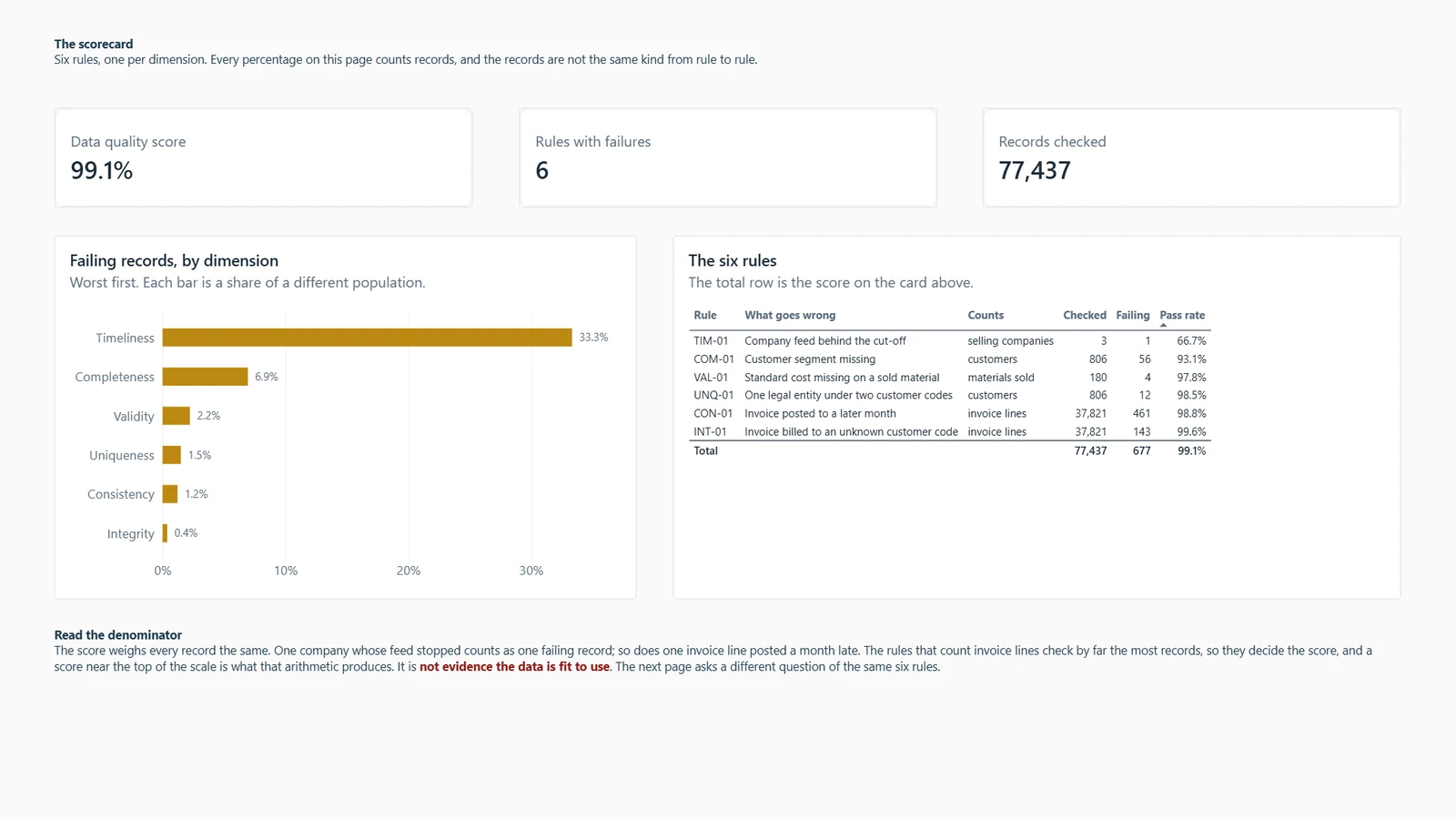Select the Uniqueness bar in the chart
Screen dimensions: 1456x819
172,455
